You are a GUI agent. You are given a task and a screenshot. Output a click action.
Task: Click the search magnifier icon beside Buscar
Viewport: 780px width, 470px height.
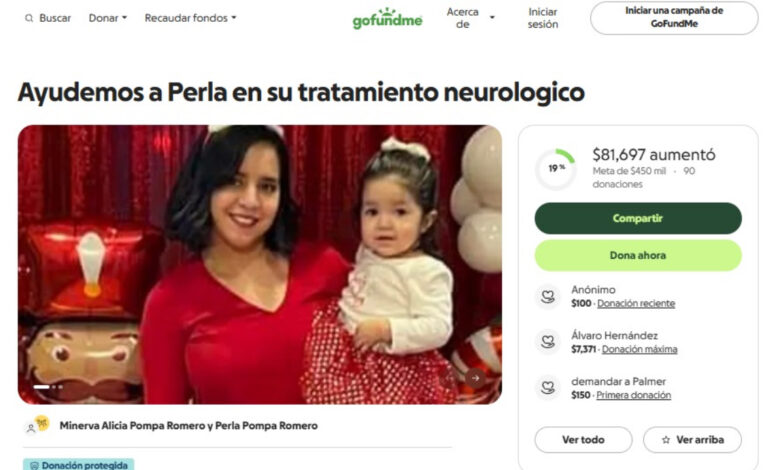pos(29,18)
